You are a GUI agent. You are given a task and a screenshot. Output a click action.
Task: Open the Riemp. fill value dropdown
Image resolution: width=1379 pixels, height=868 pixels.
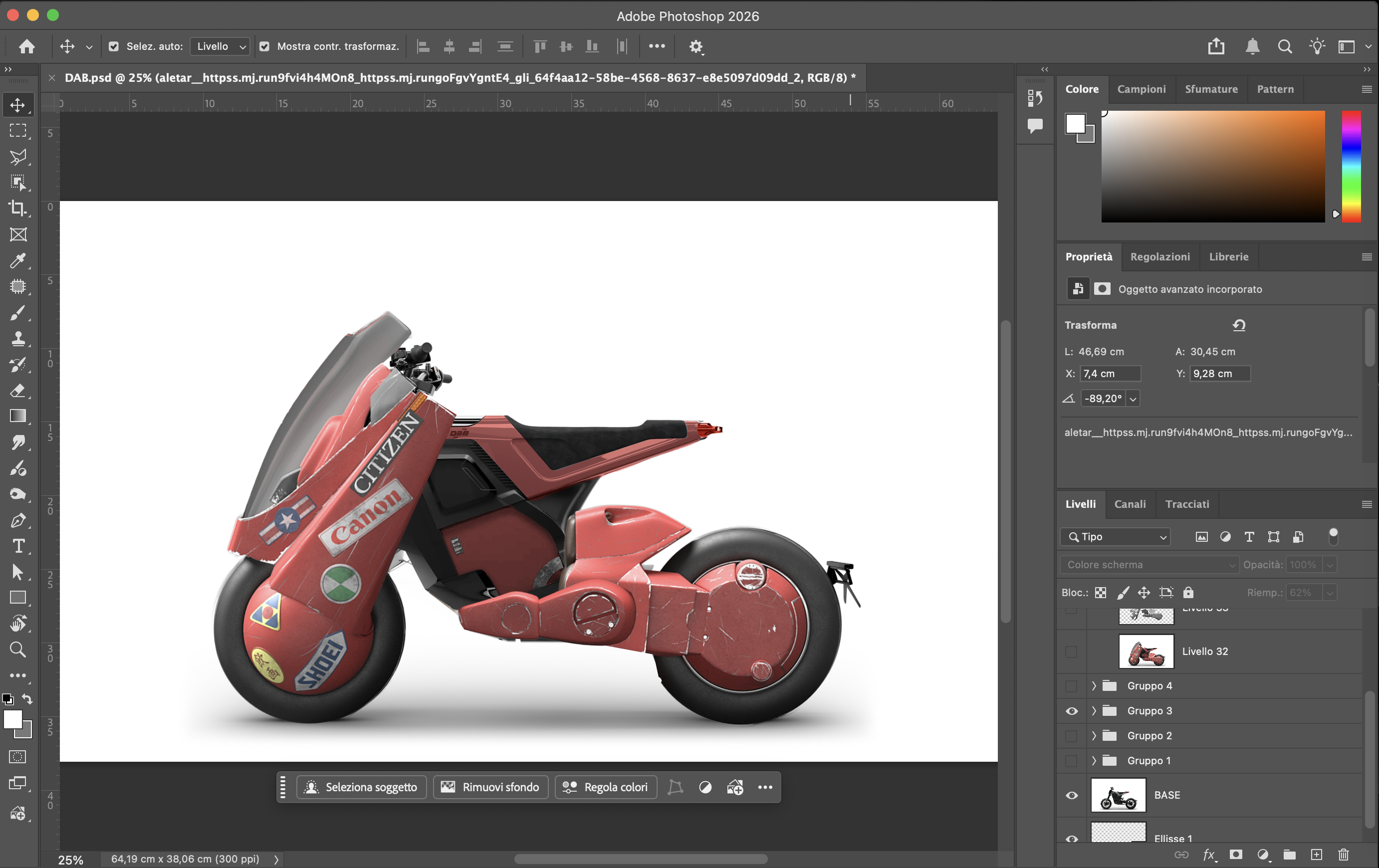1330,593
